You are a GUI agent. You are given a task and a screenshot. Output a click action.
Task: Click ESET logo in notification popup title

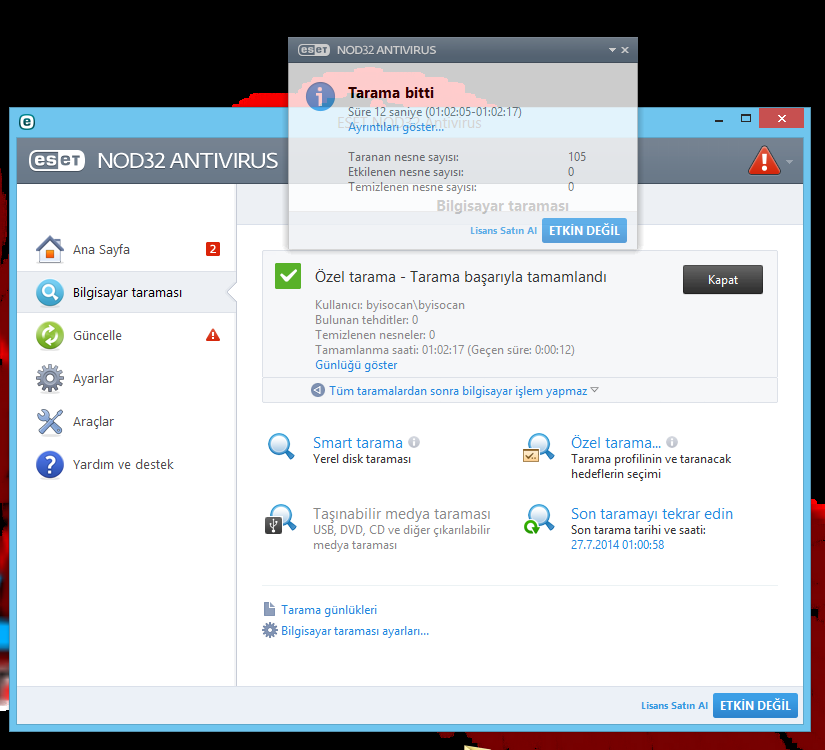coord(314,50)
